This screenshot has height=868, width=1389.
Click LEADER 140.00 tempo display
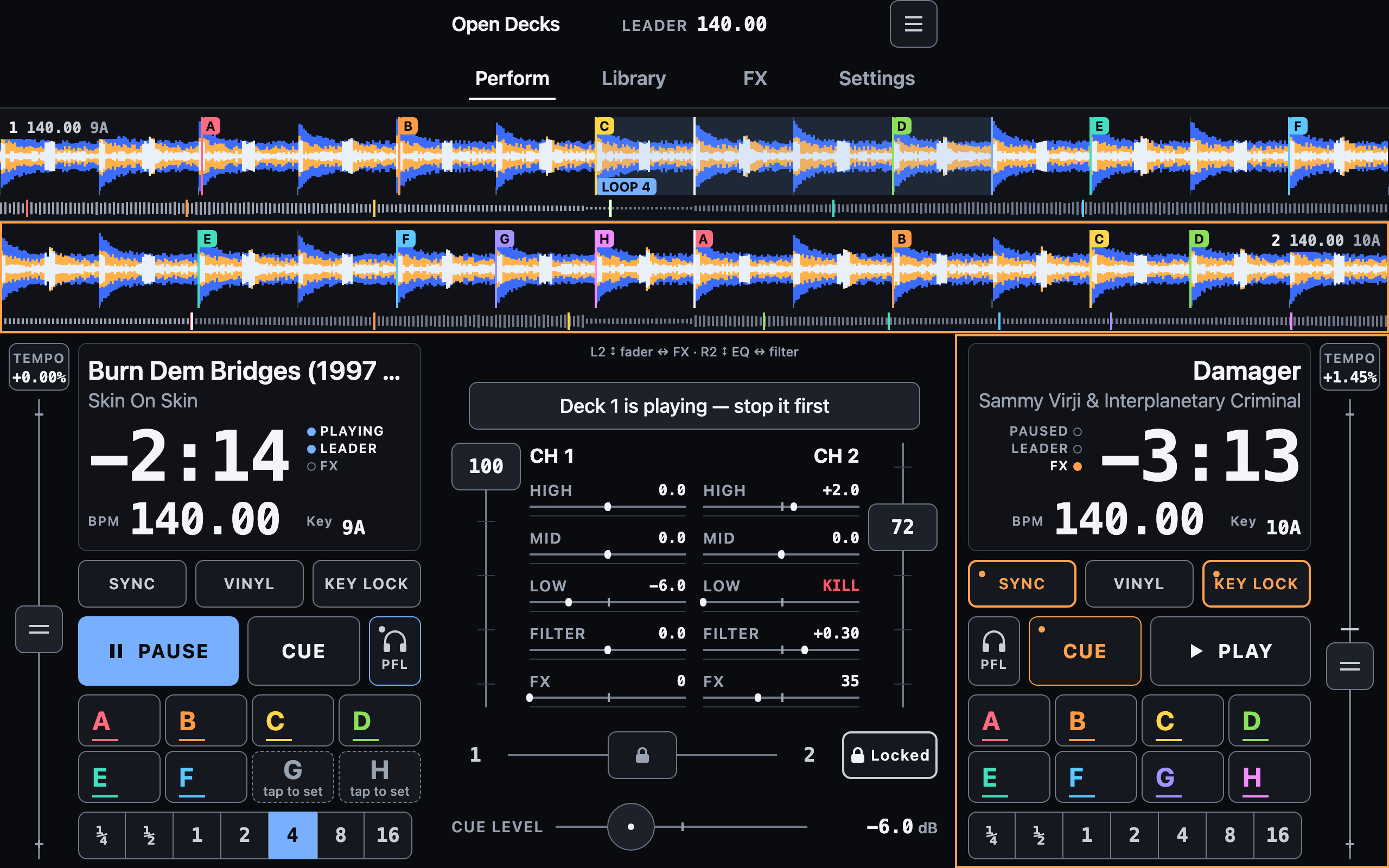(x=694, y=25)
